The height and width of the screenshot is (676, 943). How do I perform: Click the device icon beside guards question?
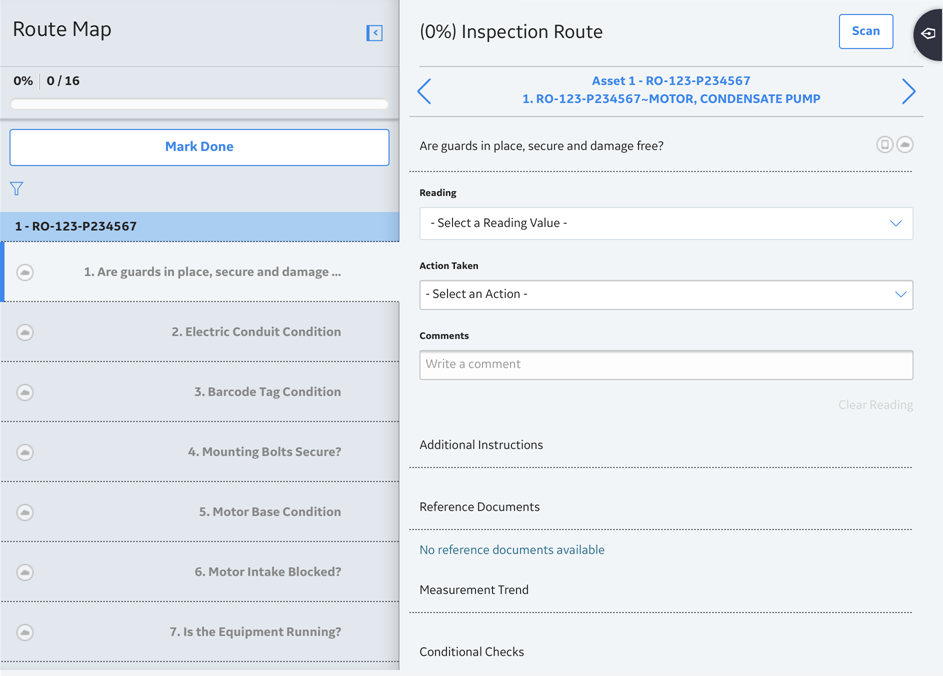[884, 144]
